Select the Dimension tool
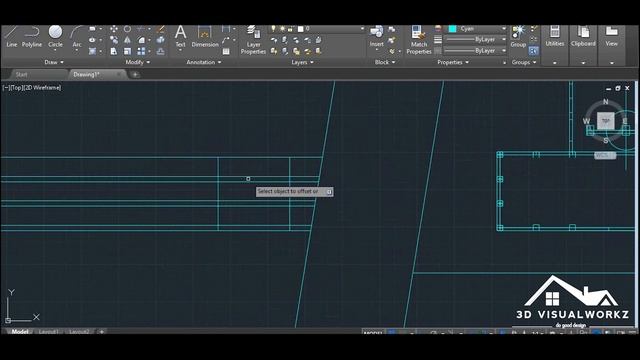The image size is (640, 360). tap(205, 36)
